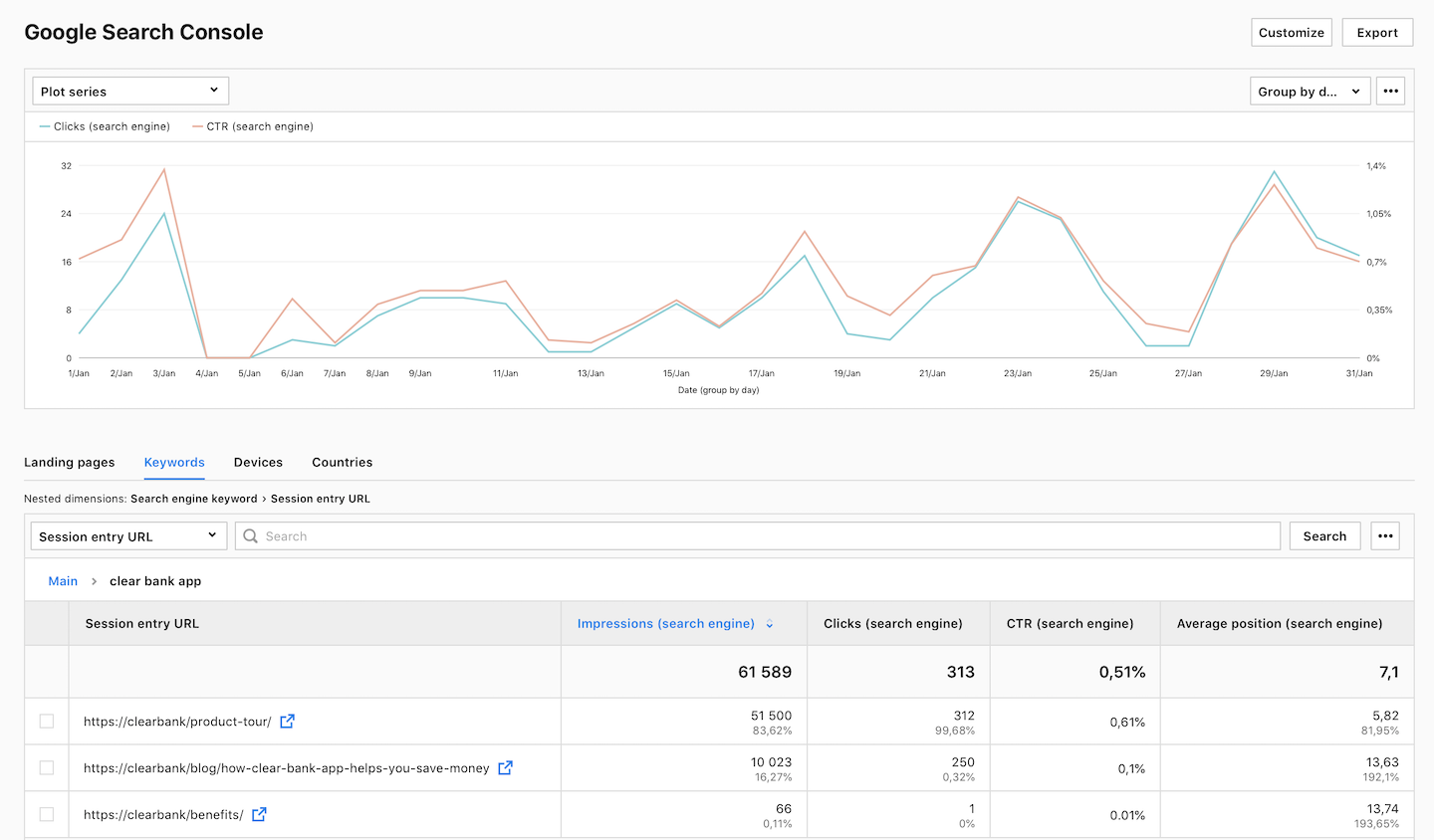Click Search engine keyword nested dimension
Screen dimensions: 1434x840
[194, 499]
